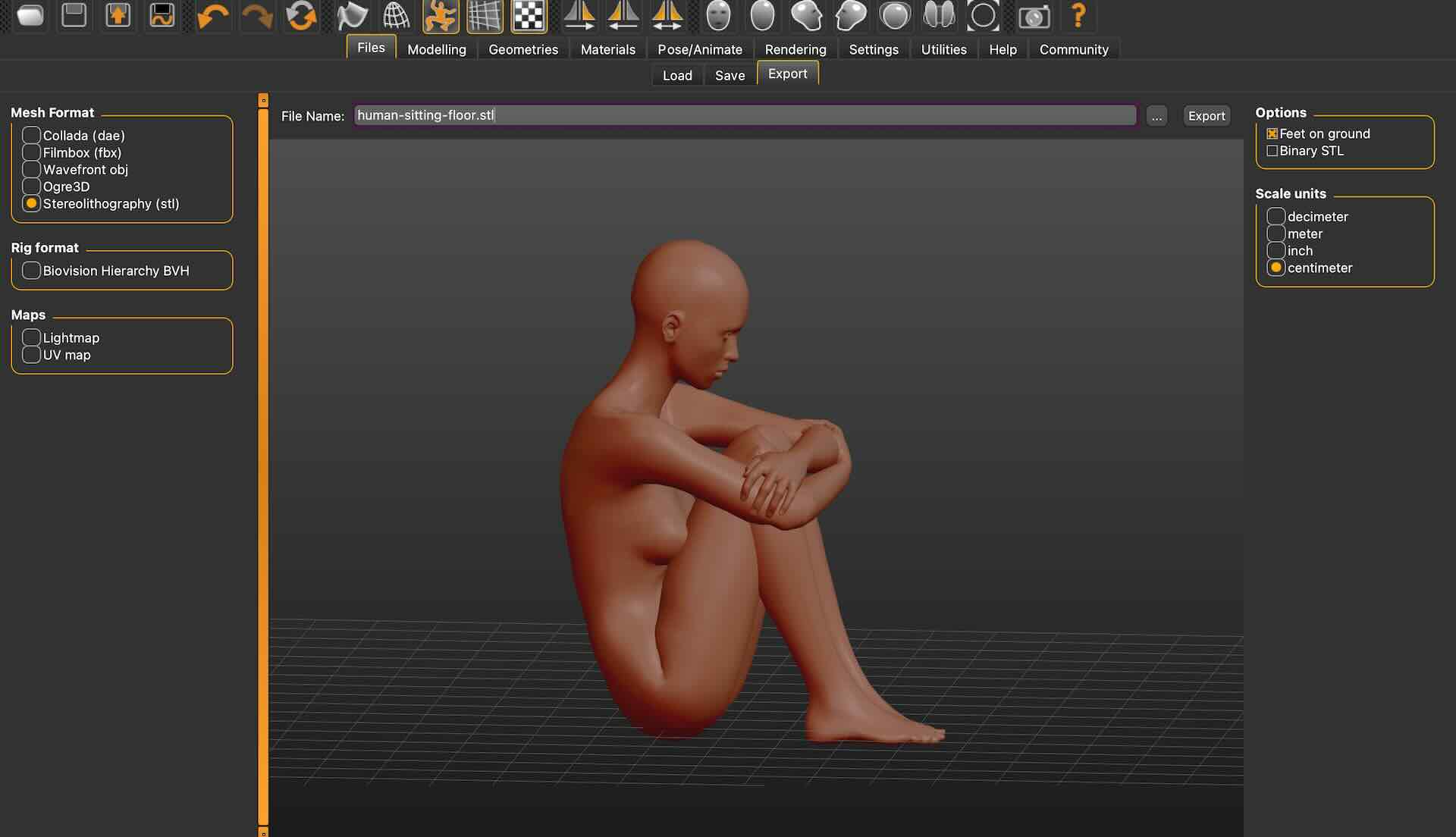Screen dimensions: 1456x837
Task: Open the Pose/Animate tab
Action: (x=699, y=49)
